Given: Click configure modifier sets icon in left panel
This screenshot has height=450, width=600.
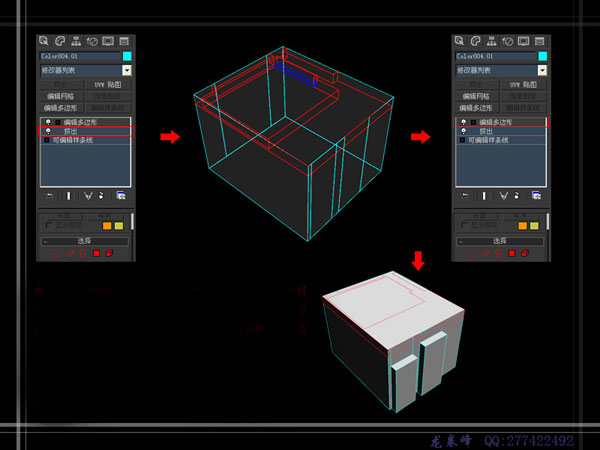Looking at the screenshot, I should 121,196.
